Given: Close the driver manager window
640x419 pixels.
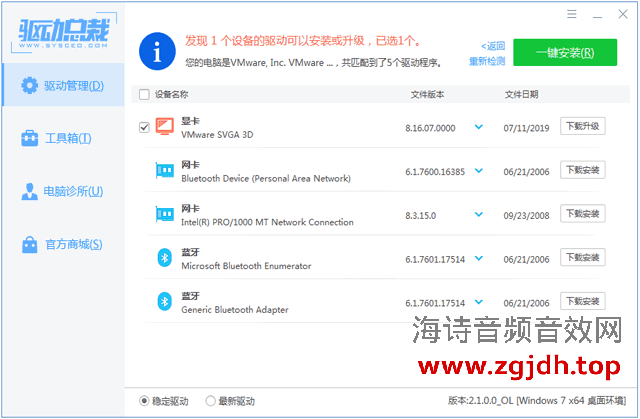Looking at the screenshot, I should pos(622,14).
